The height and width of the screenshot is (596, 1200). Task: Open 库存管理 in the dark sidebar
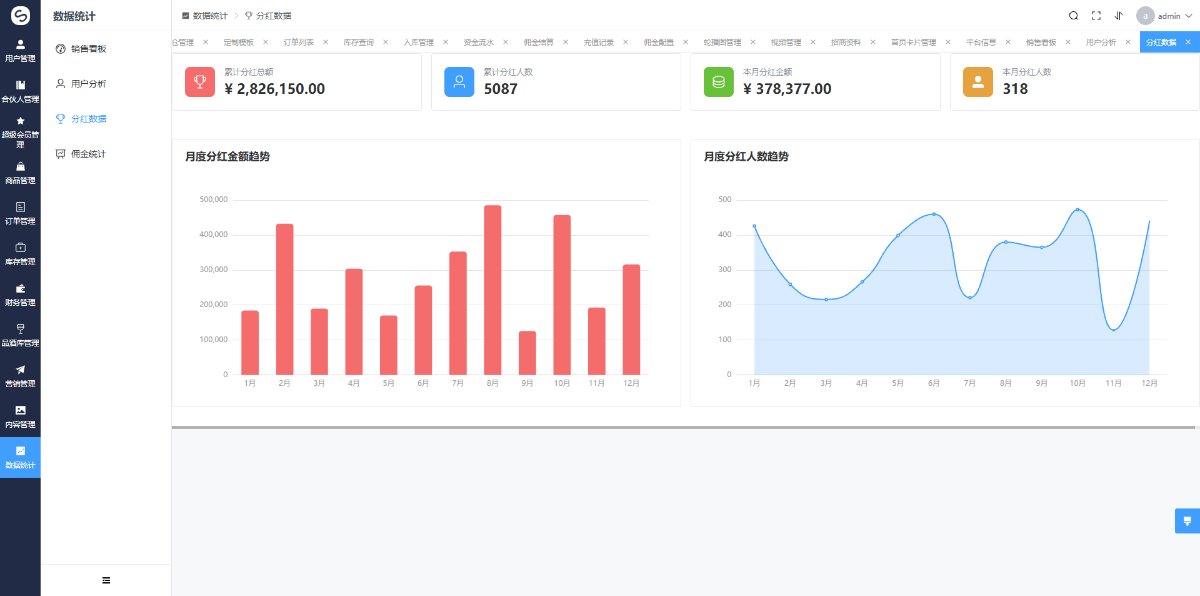(20, 254)
